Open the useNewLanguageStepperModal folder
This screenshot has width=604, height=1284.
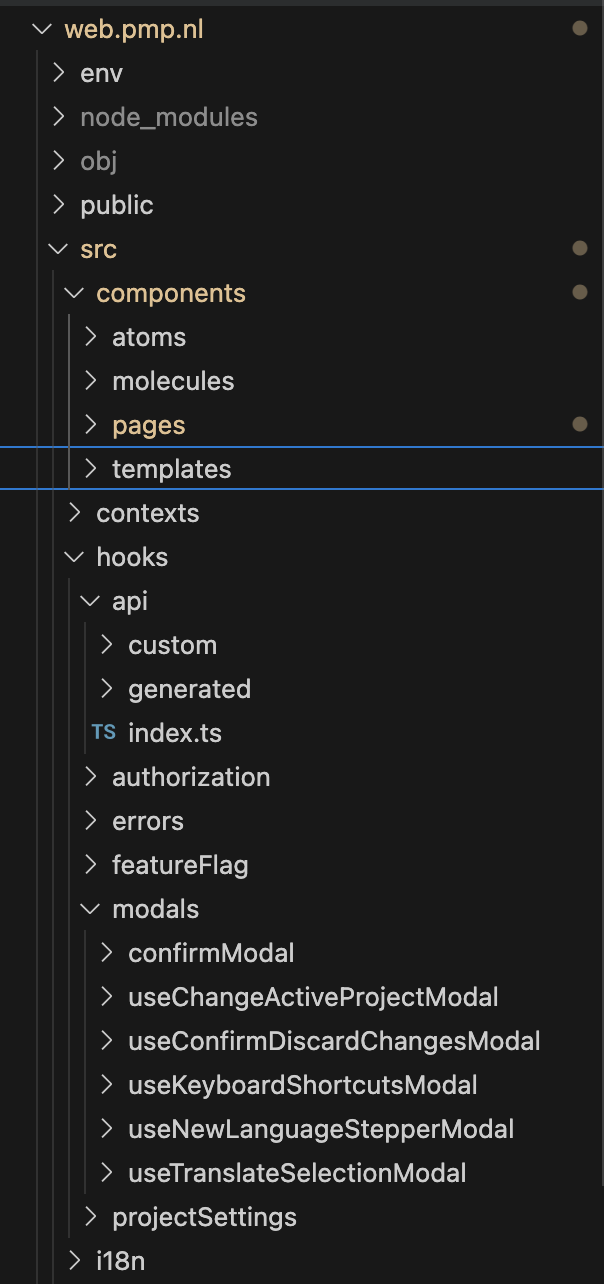click(x=321, y=1129)
